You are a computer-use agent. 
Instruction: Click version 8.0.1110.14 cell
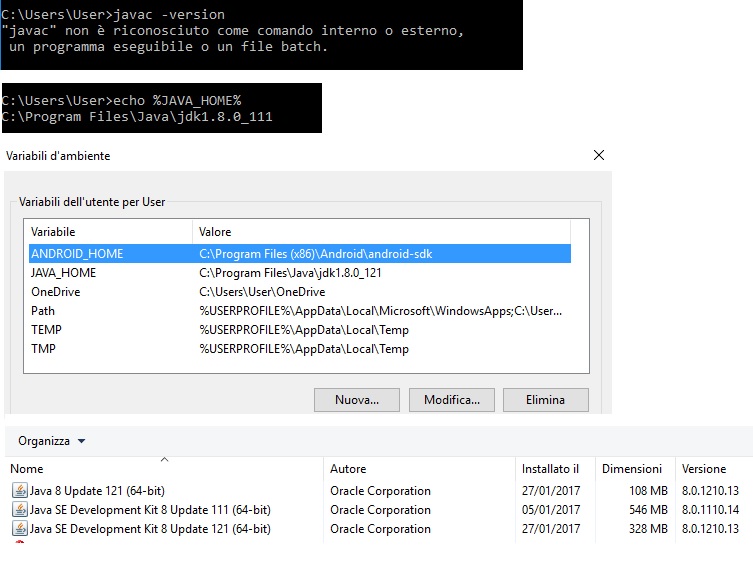click(x=710, y=509)
